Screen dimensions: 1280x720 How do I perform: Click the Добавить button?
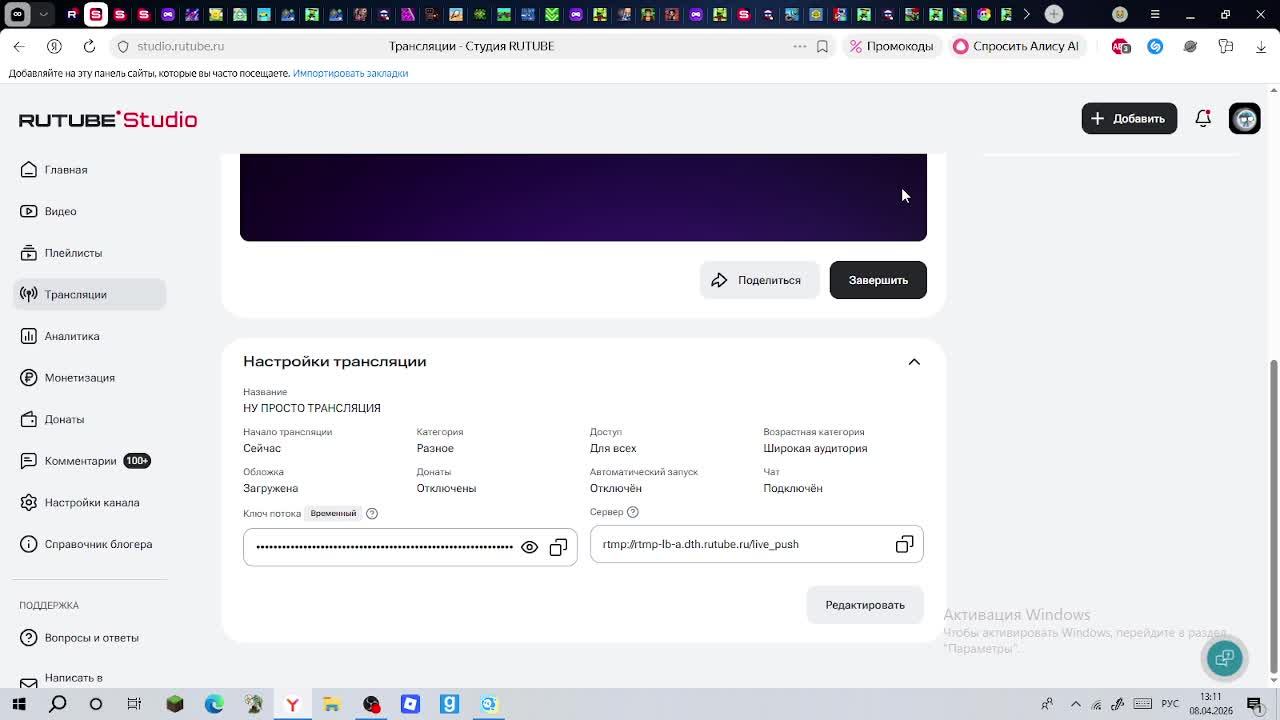coord(1129,118)
